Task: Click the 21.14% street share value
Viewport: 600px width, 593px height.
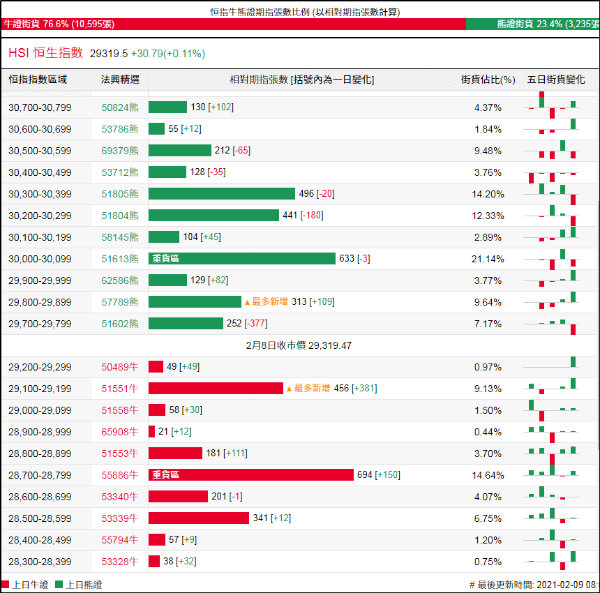Action: (488, 259)
